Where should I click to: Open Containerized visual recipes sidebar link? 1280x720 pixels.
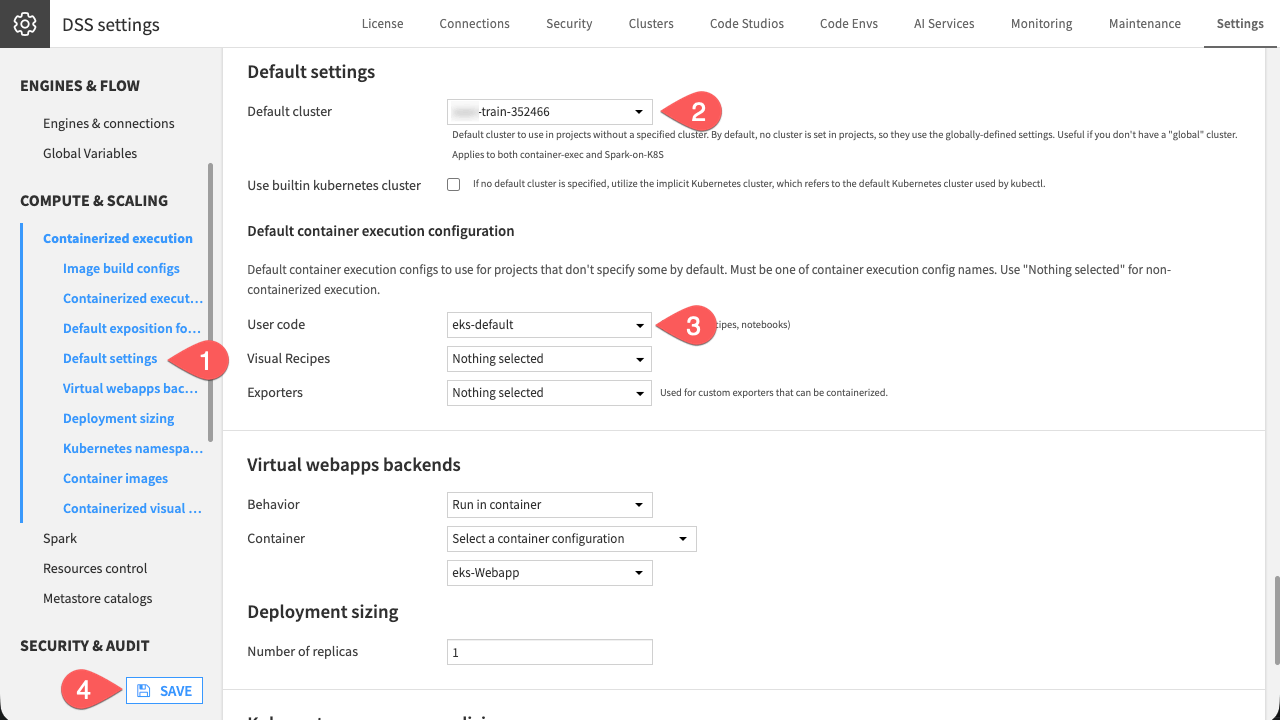coord(133,509)
